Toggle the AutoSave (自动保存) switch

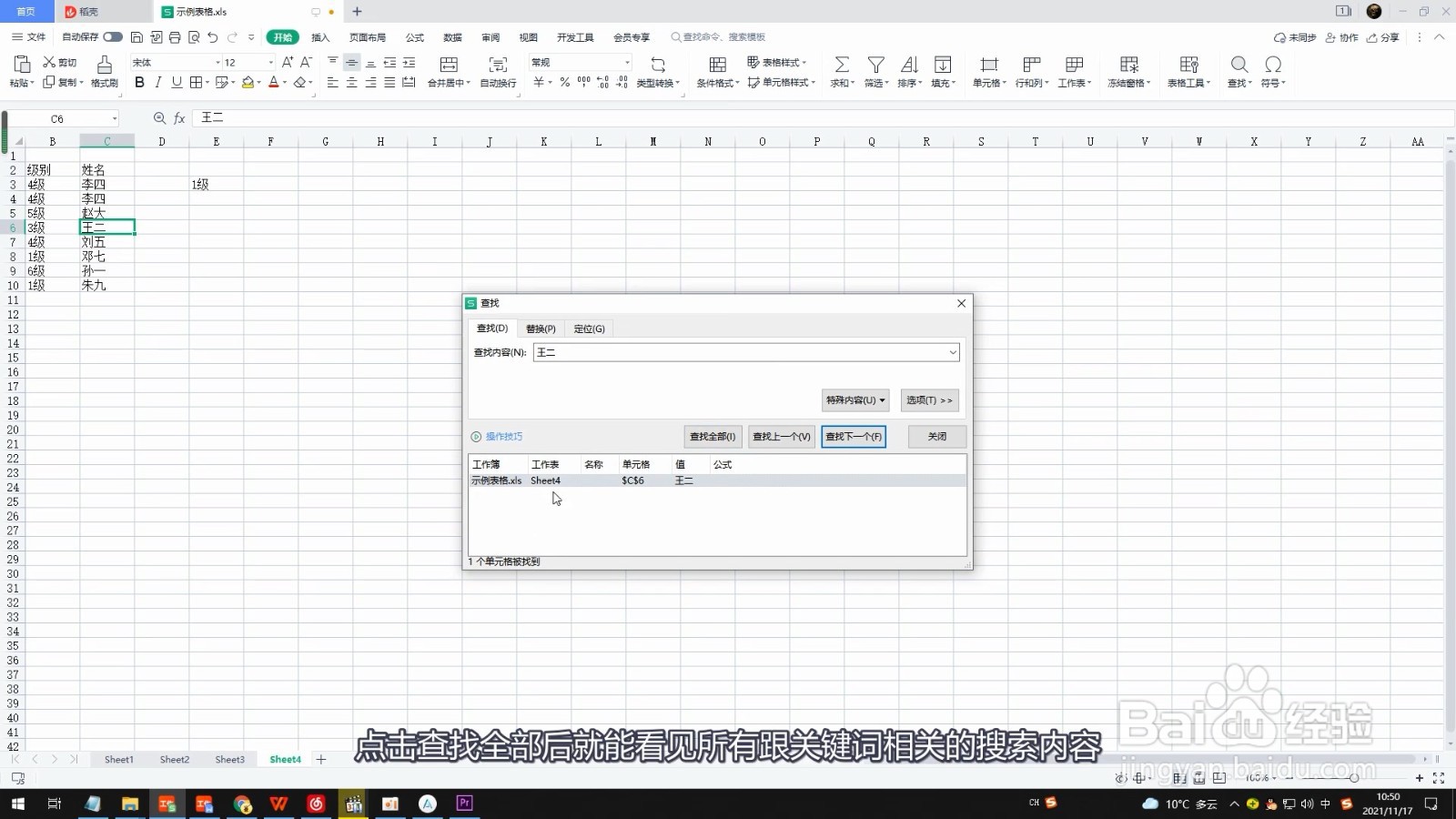pos(113,37)
